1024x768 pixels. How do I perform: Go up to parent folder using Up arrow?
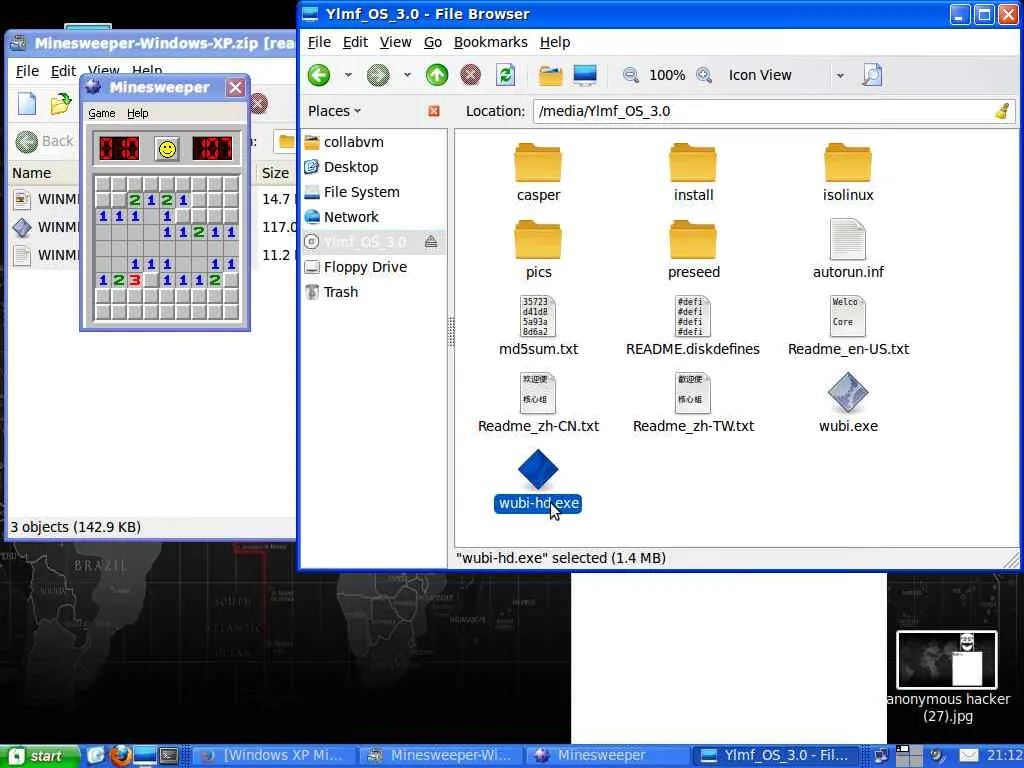(437, 75)
